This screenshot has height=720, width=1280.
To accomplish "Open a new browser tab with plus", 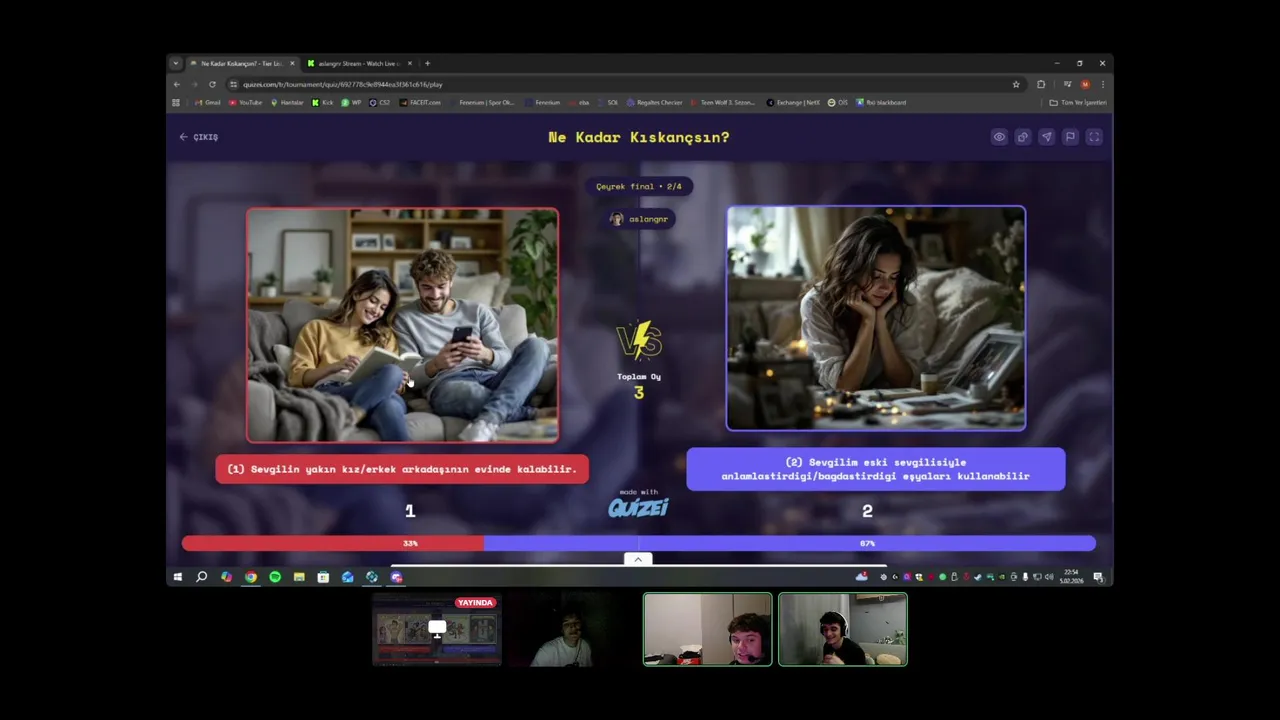I will [x=427, y=64].
